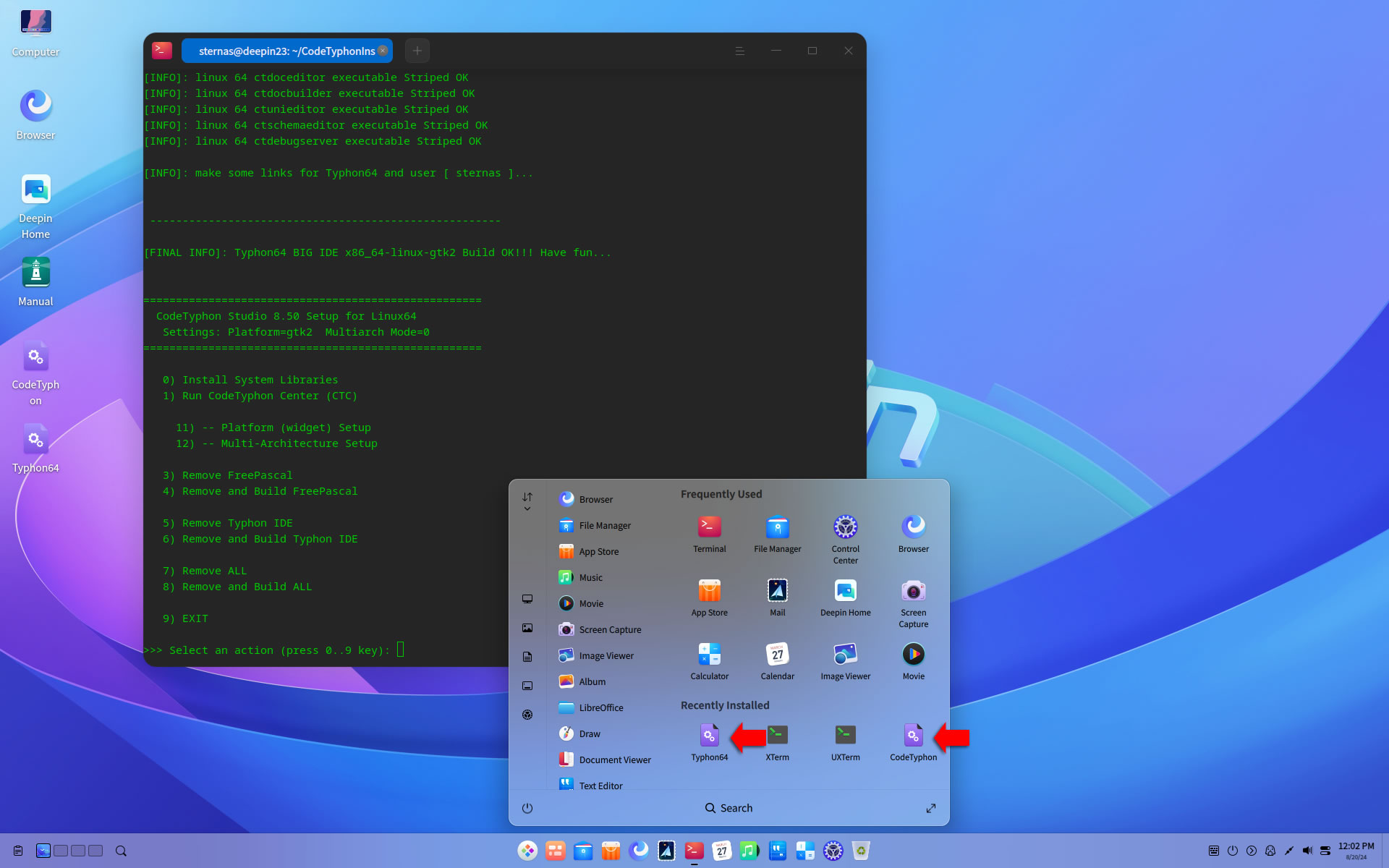Viewport: 1389px width, 868px height.
Task: Open taskbar search magnifier
Action: point(121,851)
